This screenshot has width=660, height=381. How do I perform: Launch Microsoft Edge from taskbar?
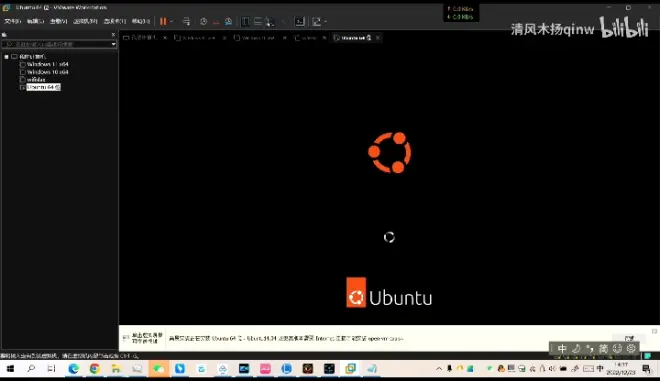[74, 369]
